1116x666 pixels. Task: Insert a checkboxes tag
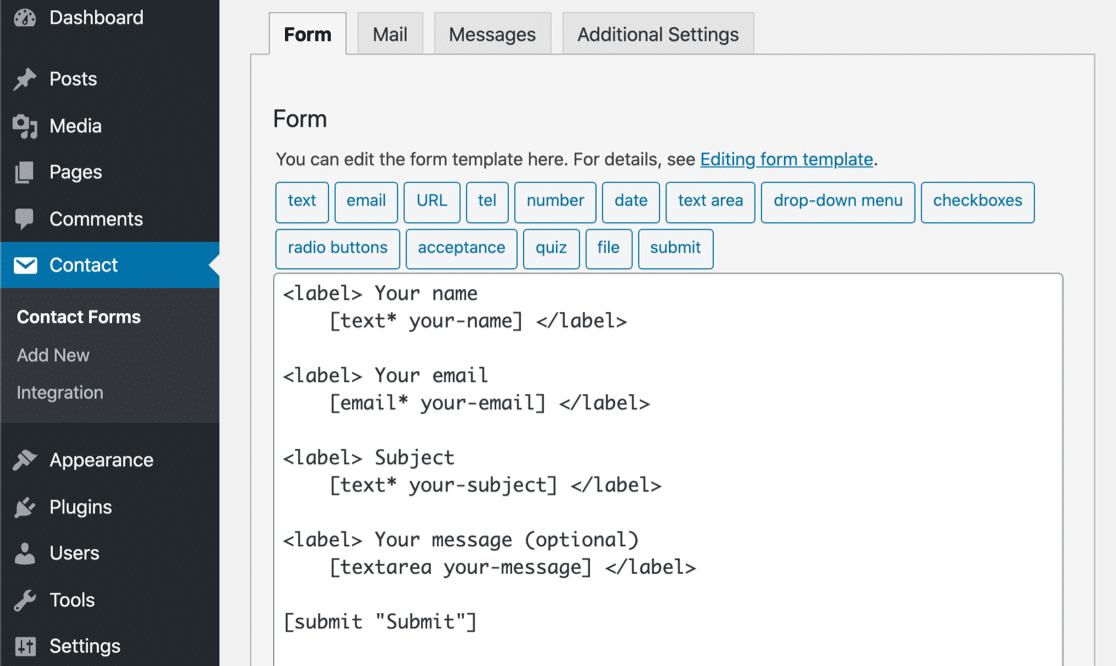coord(977,202)
